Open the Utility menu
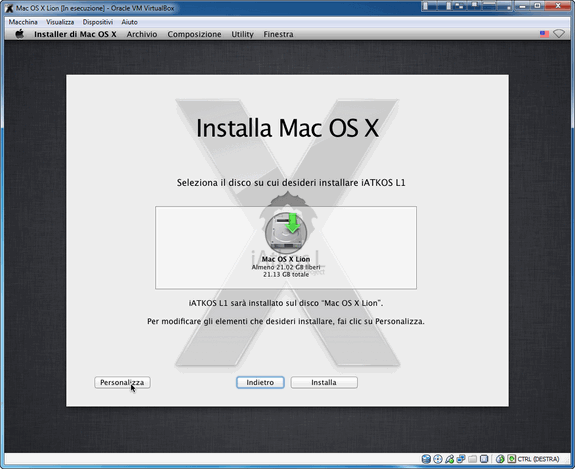Image resolution: width=575 pixels, height=469 pixels. 242,34
